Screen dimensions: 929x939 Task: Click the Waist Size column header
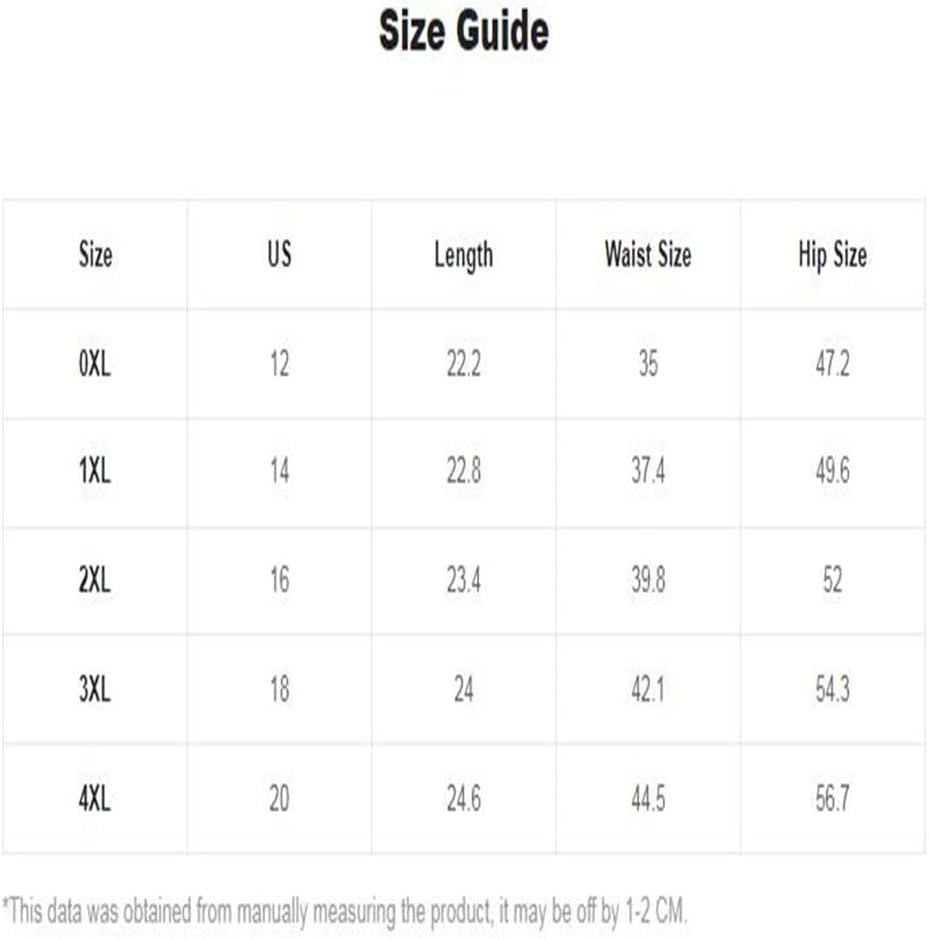(648, 254)
